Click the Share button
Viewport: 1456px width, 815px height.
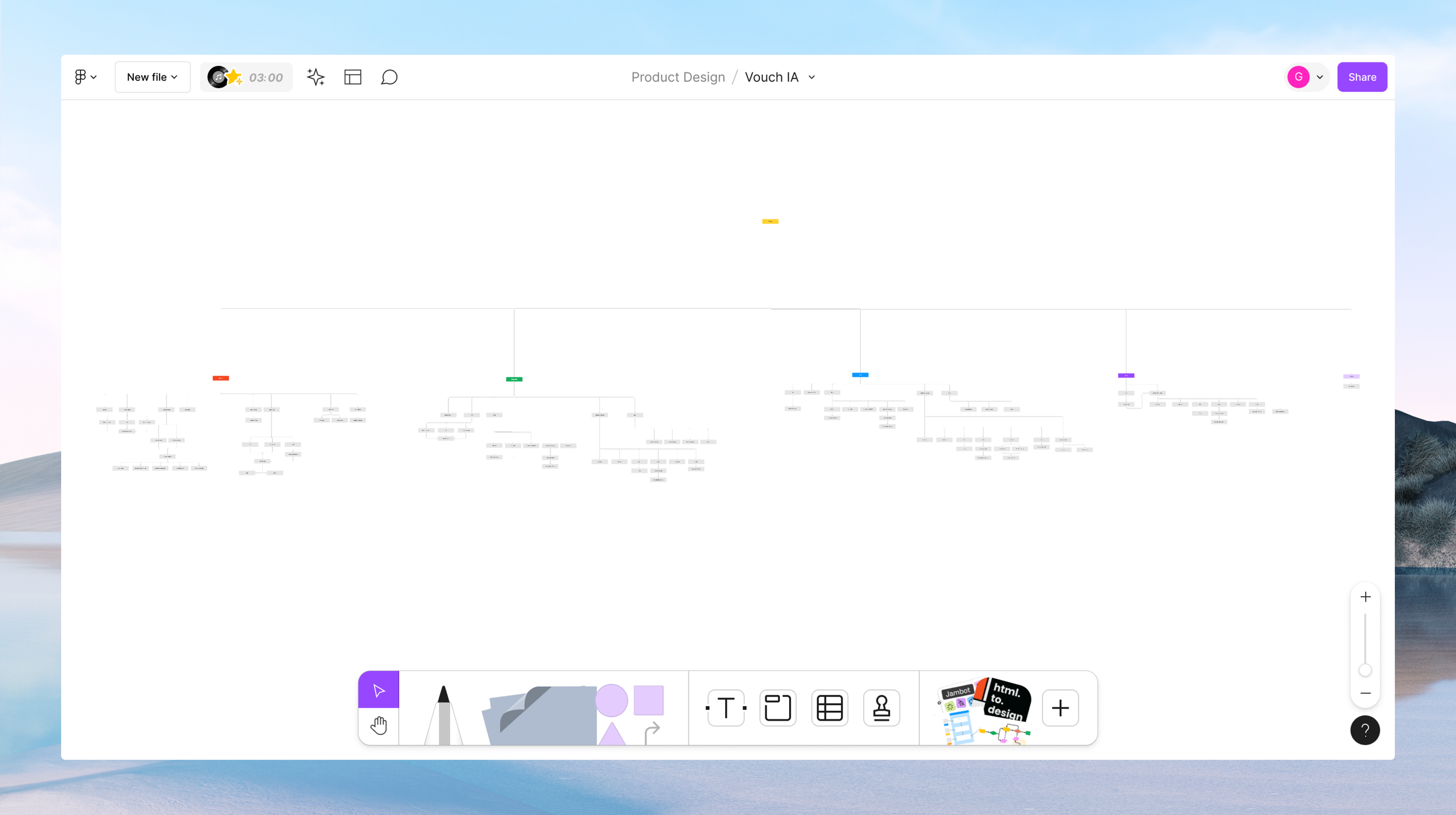click(1362, 77)
